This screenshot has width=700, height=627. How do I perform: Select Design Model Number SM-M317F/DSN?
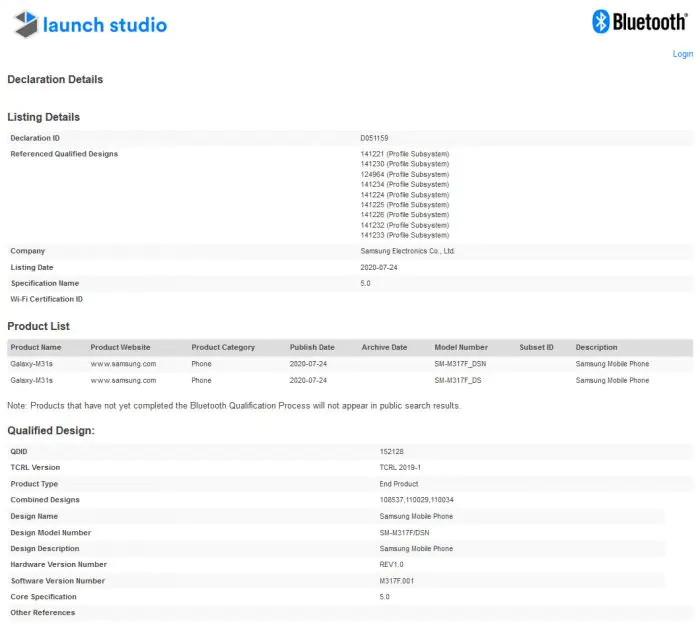(404, 533)
